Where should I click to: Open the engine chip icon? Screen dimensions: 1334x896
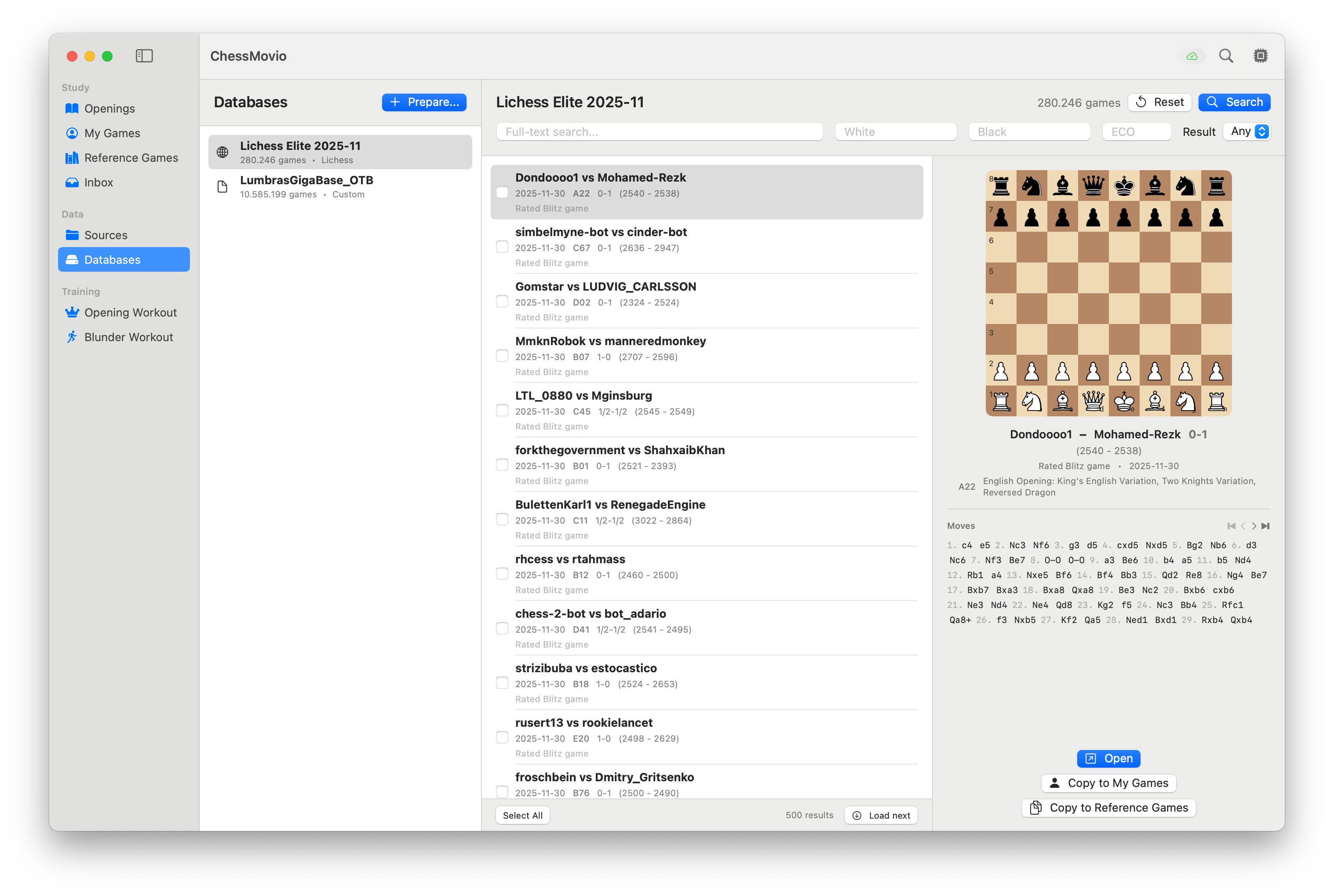click(x=1260, y=56)
